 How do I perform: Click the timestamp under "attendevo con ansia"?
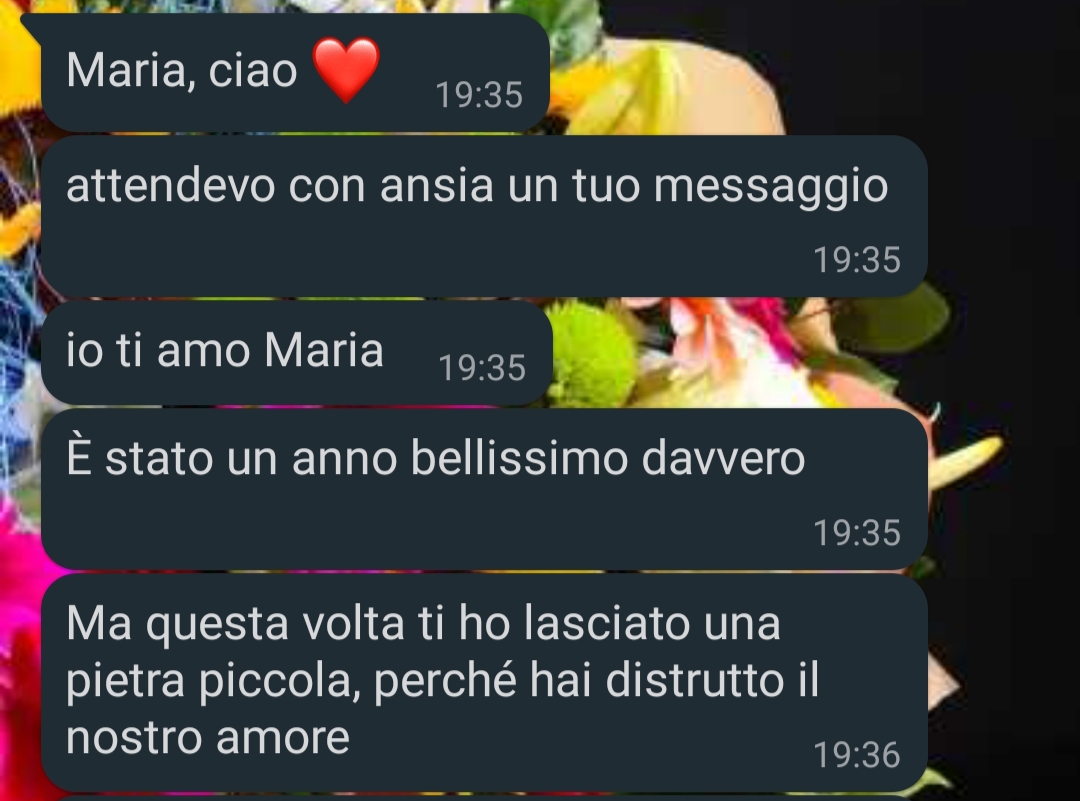tap(857, 260)
